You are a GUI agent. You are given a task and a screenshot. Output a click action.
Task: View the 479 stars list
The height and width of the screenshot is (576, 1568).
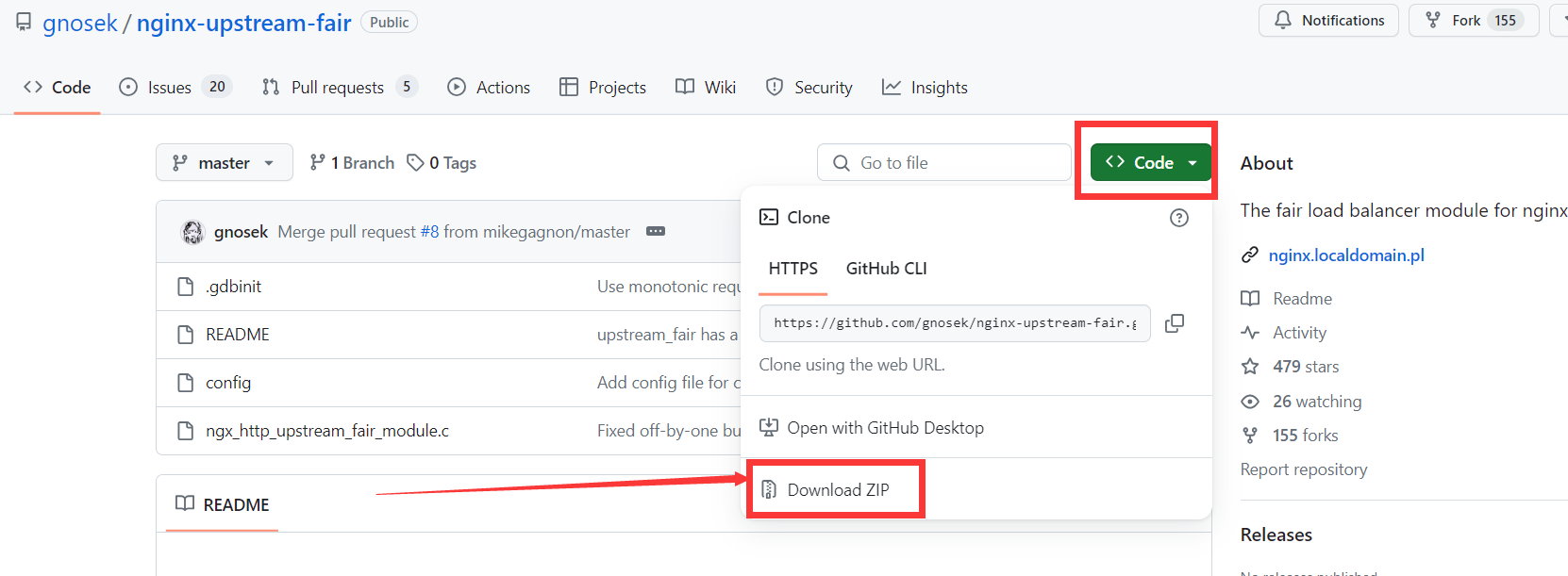pyautogui.click(x=1291, y=367)
